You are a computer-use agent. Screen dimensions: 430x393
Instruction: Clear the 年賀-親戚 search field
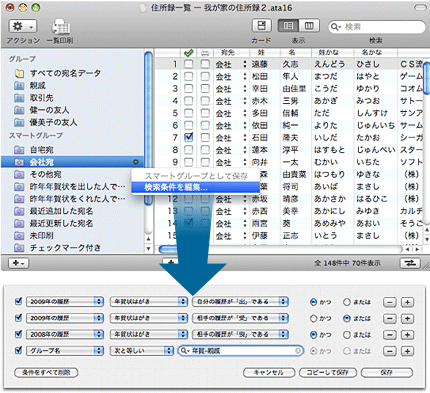298,351
